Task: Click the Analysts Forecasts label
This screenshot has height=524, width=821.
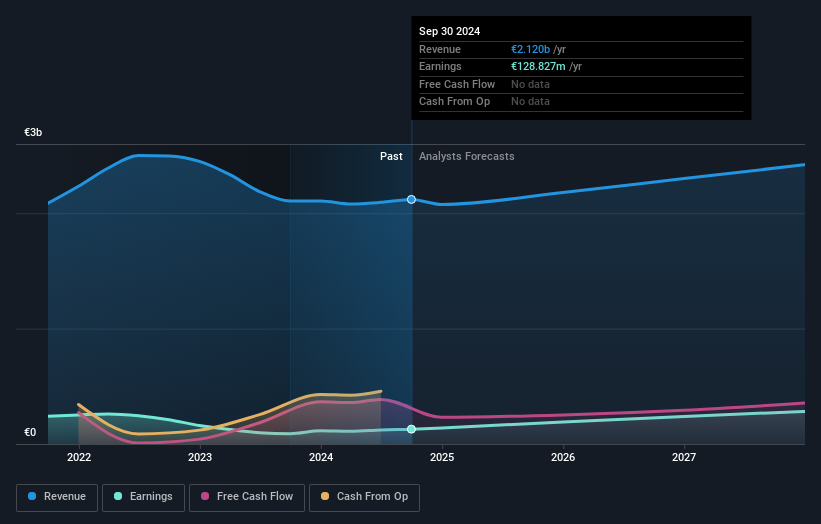Action: point(467,157)
